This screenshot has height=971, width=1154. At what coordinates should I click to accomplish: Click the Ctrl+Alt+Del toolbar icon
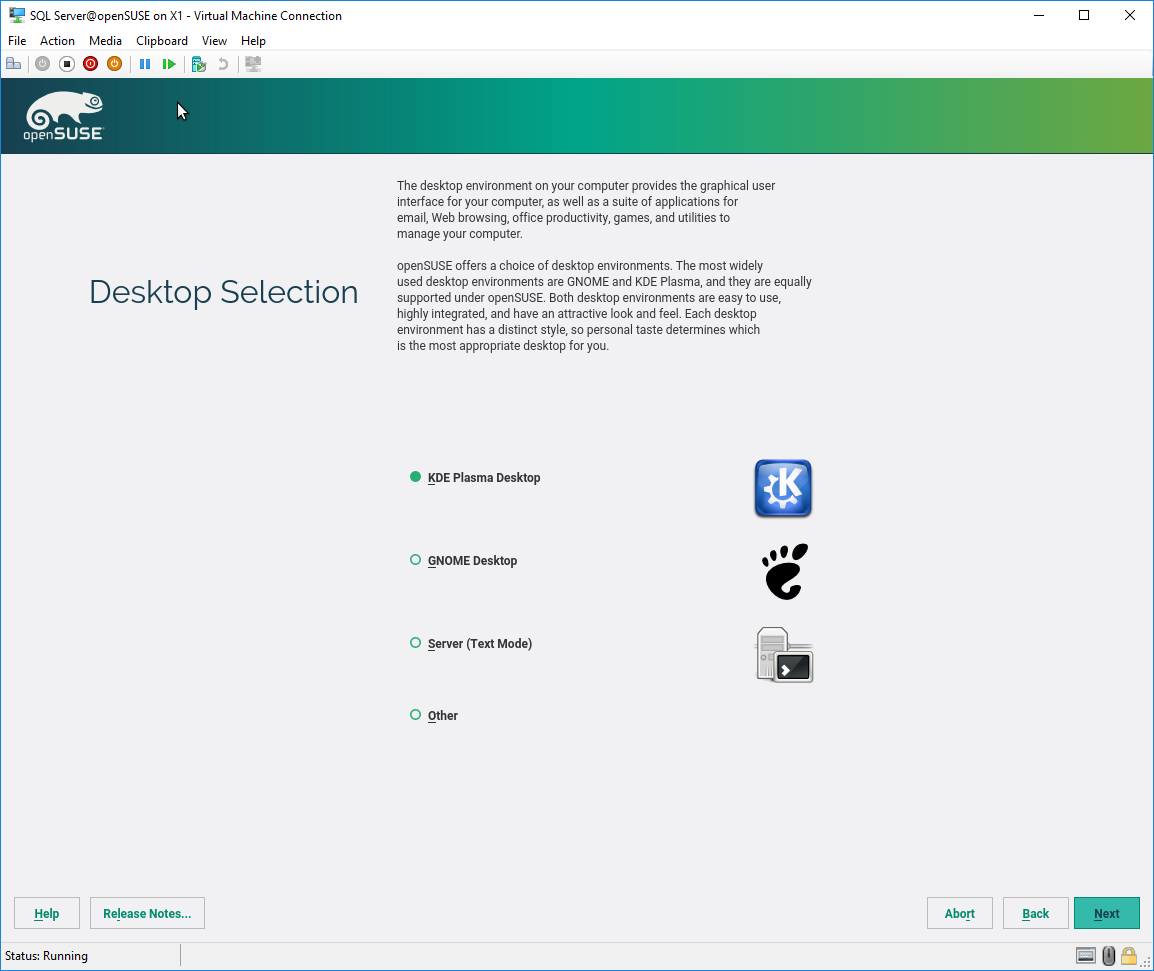pos(13,64)
